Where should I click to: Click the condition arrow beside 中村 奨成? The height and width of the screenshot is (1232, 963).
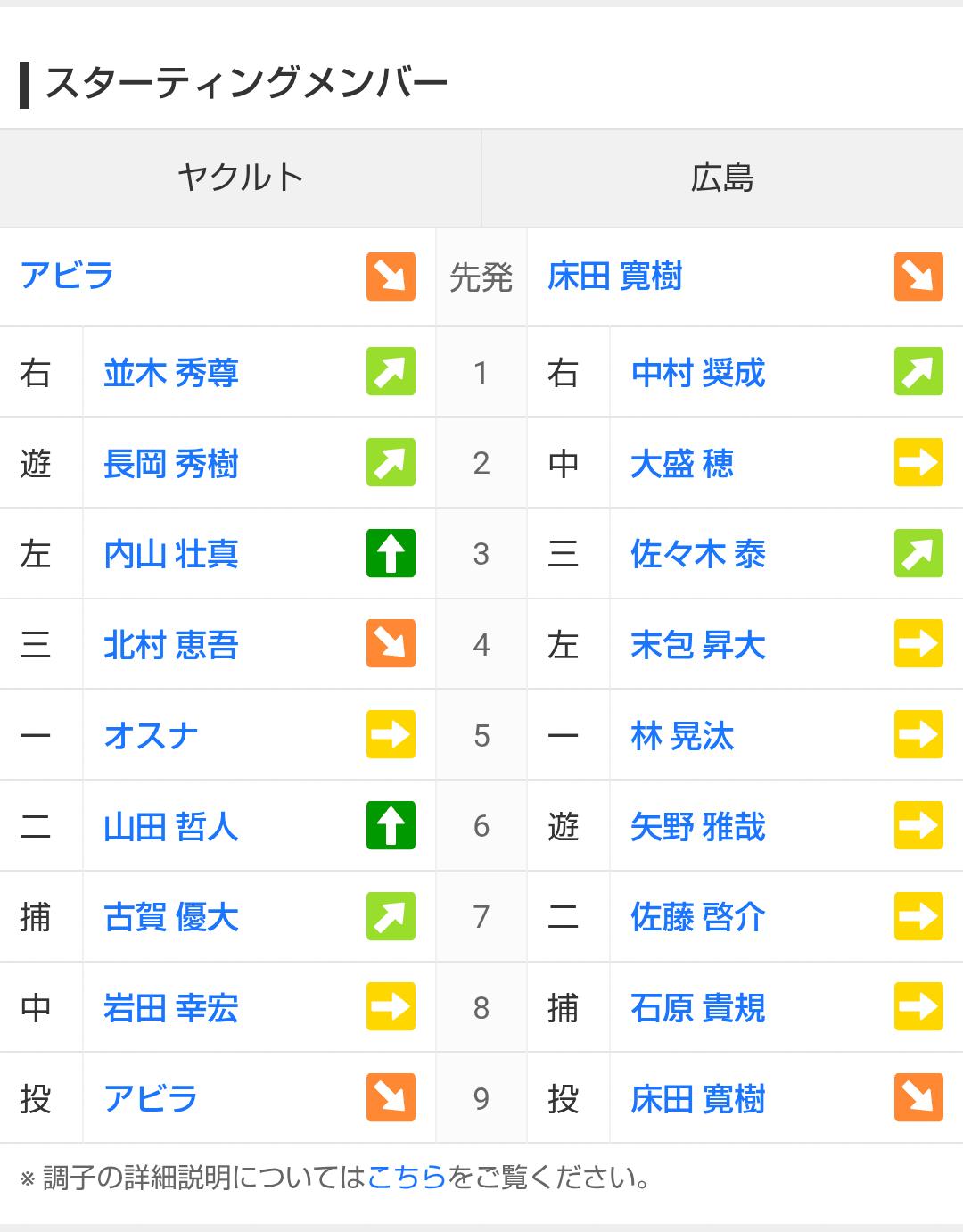(918, 372)
